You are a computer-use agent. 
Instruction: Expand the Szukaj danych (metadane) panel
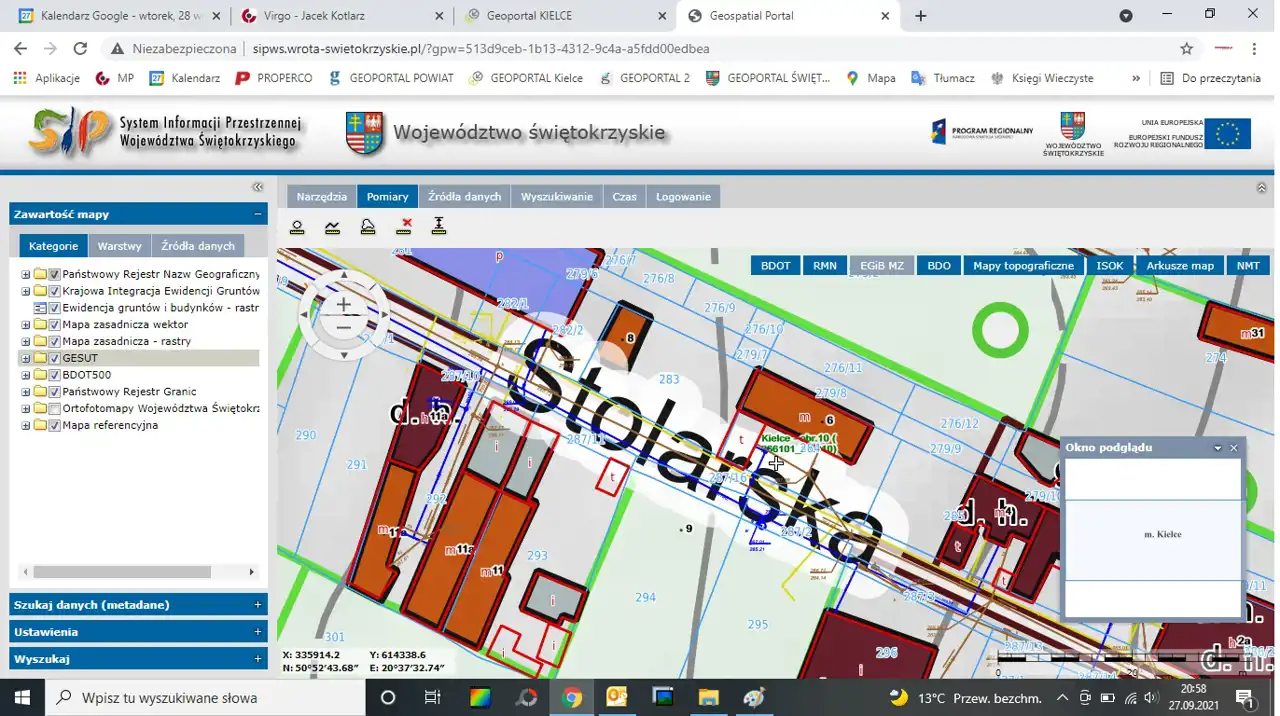coord(257,605)
